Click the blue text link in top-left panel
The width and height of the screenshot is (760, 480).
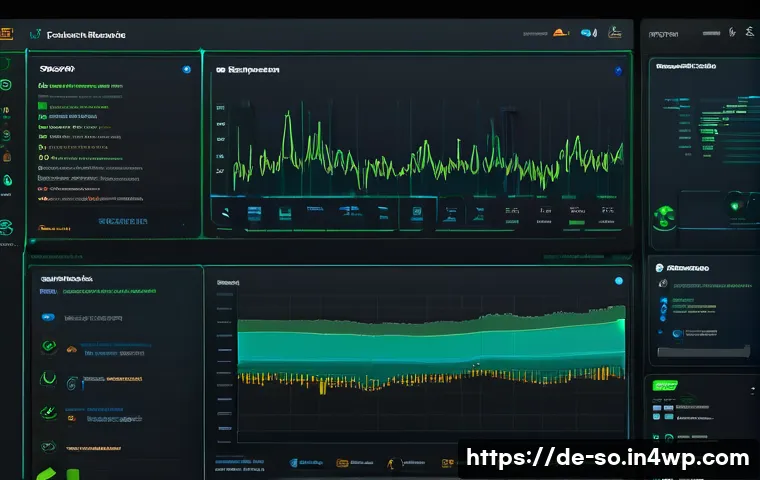coord(123,219)
